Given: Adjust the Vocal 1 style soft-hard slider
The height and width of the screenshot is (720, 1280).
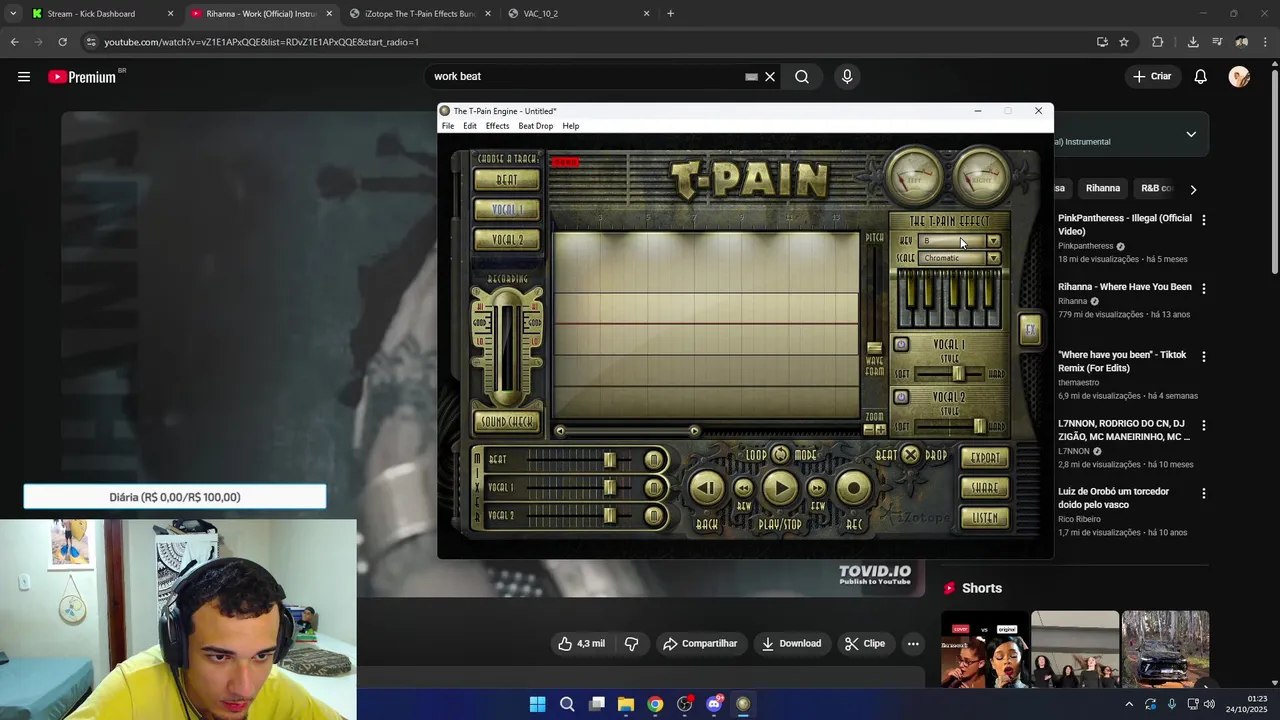Looking at the screenshot, I should (957, 373).
